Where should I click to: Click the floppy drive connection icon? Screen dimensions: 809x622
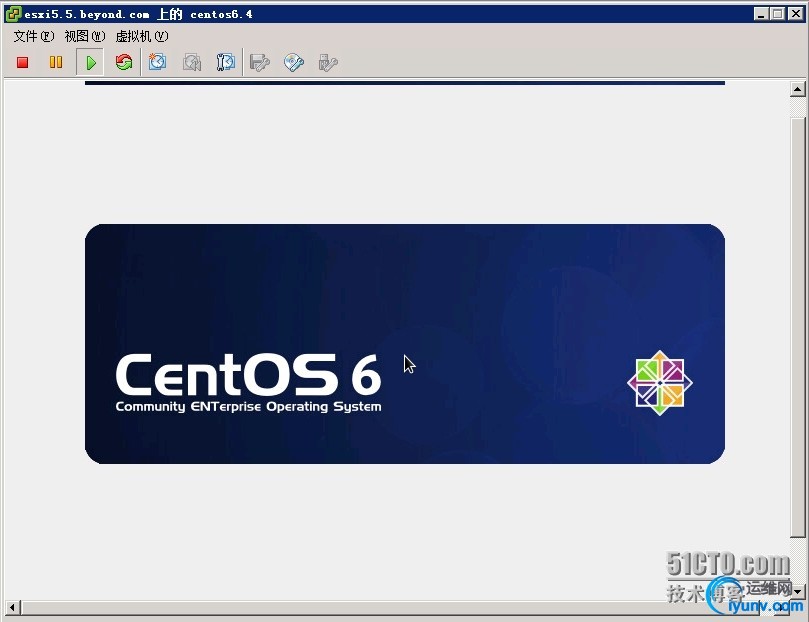[x=260, y=62]
